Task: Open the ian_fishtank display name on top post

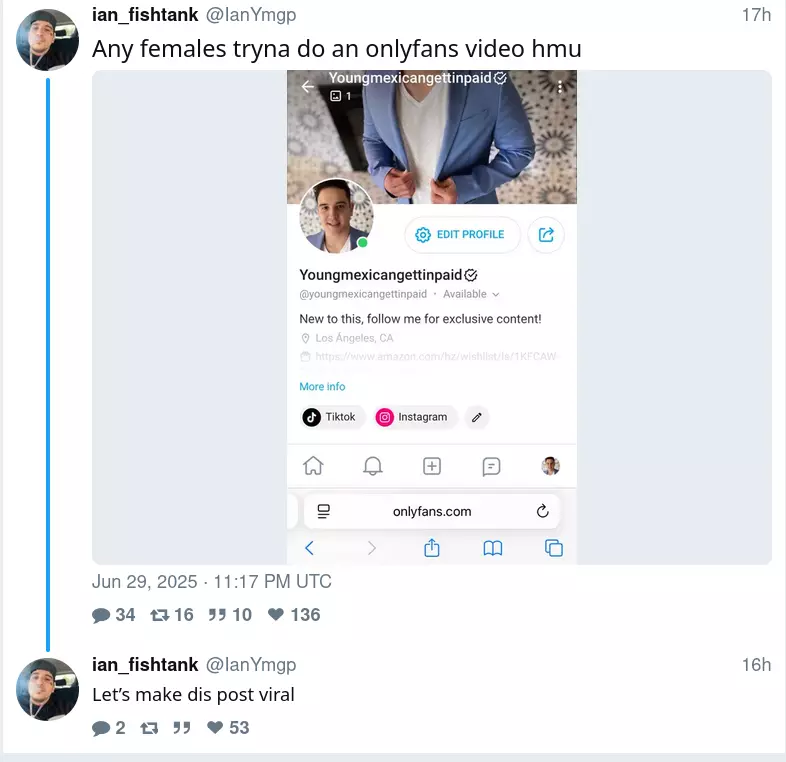Action: [145, 15]
